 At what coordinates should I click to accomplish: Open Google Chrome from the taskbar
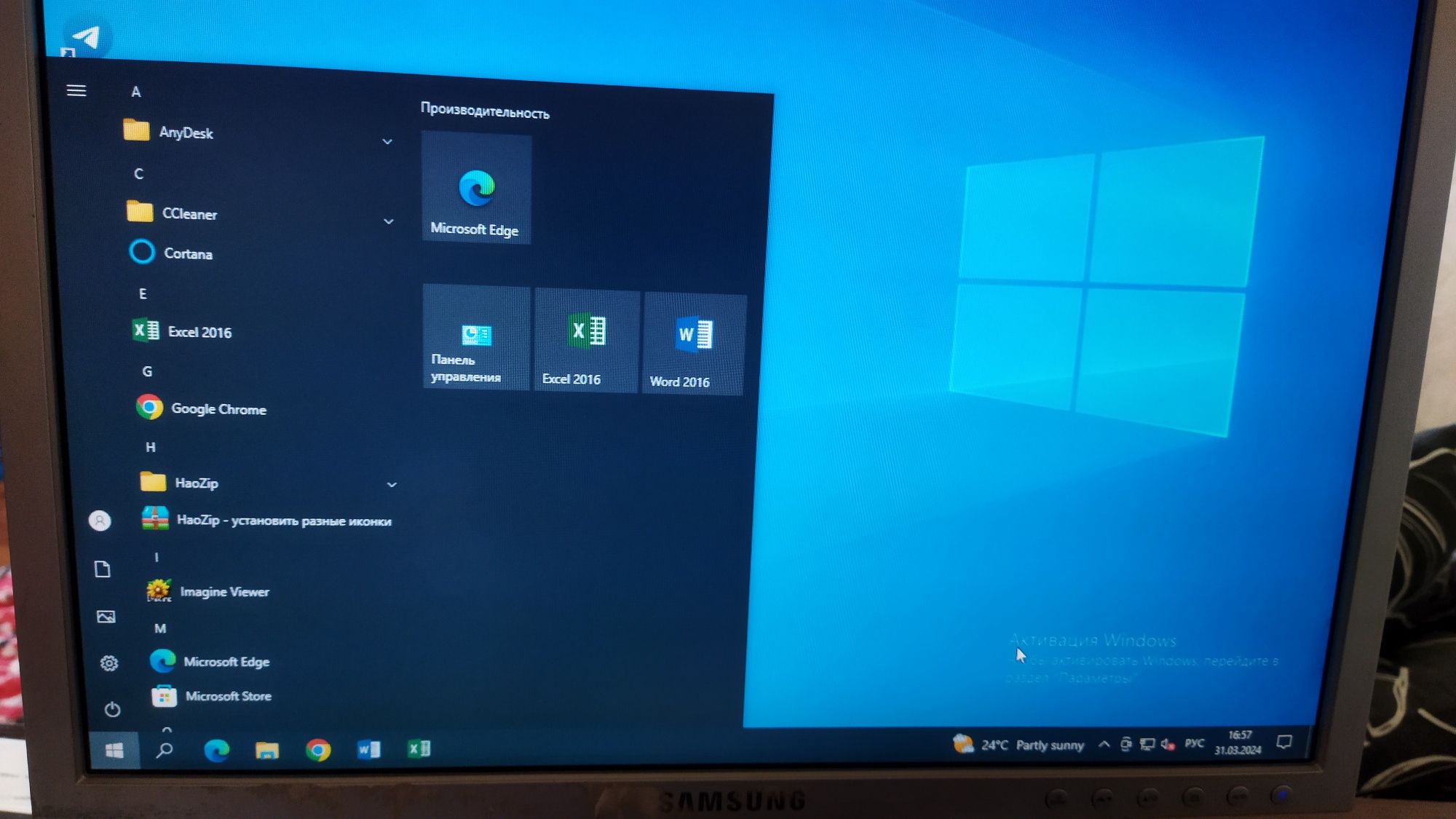pos(318,750)
